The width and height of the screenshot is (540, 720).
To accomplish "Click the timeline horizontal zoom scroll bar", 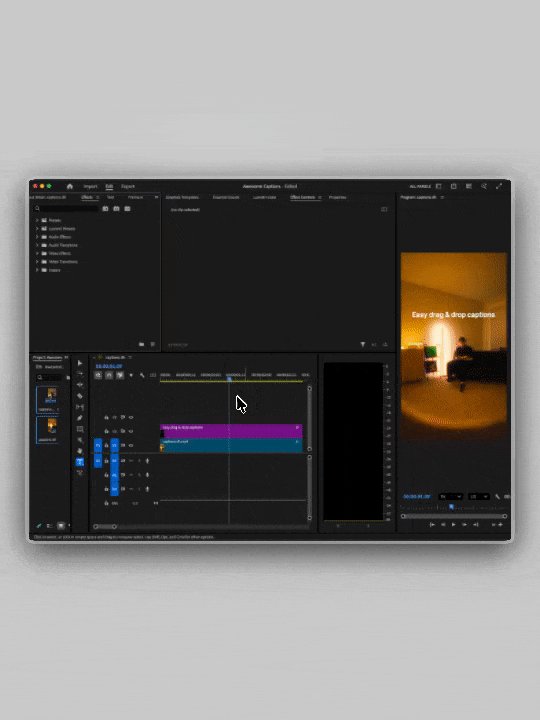I will tap(105, 526).
